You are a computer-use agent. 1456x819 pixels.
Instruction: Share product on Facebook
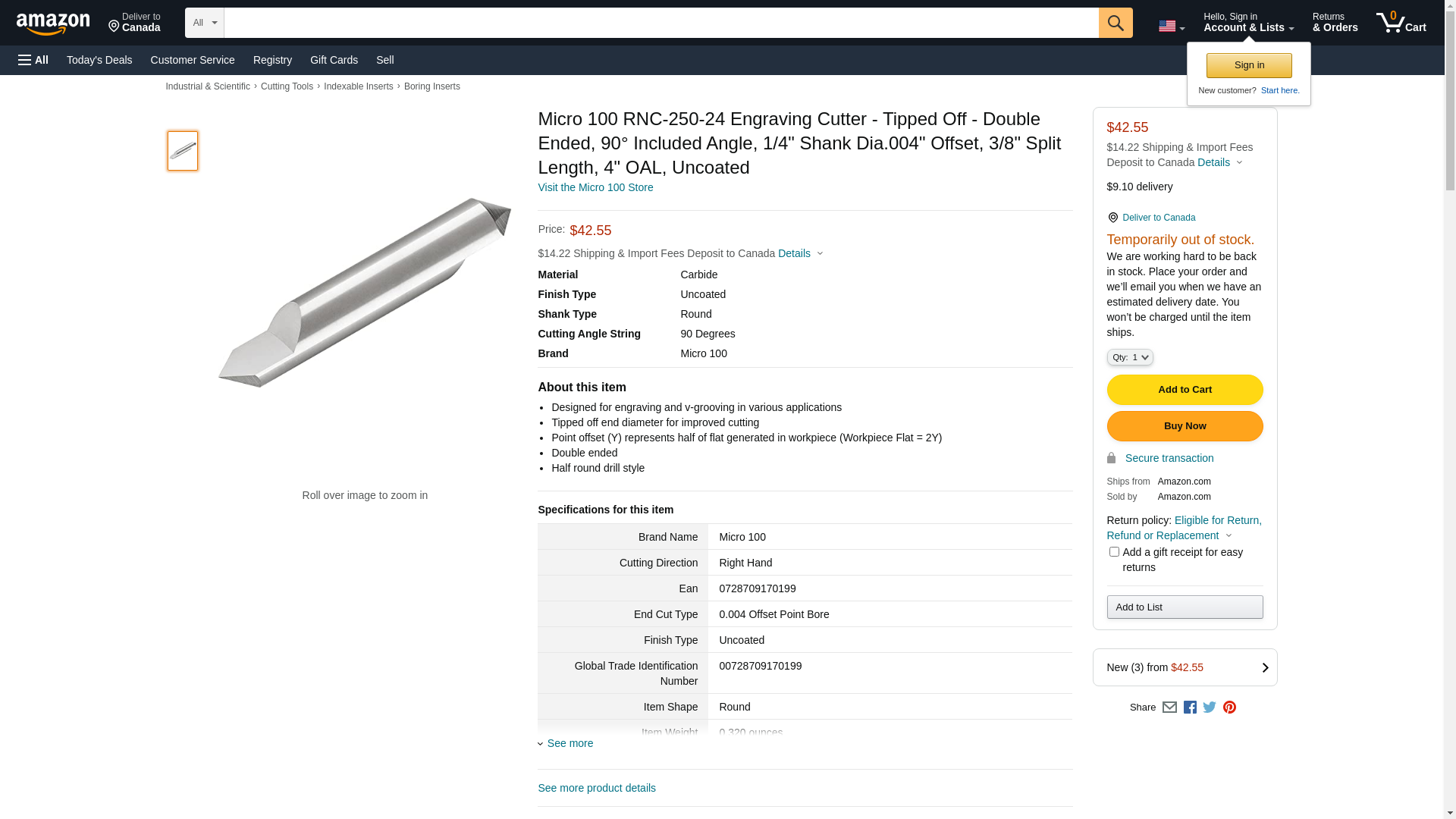(x=1190, y=707)
